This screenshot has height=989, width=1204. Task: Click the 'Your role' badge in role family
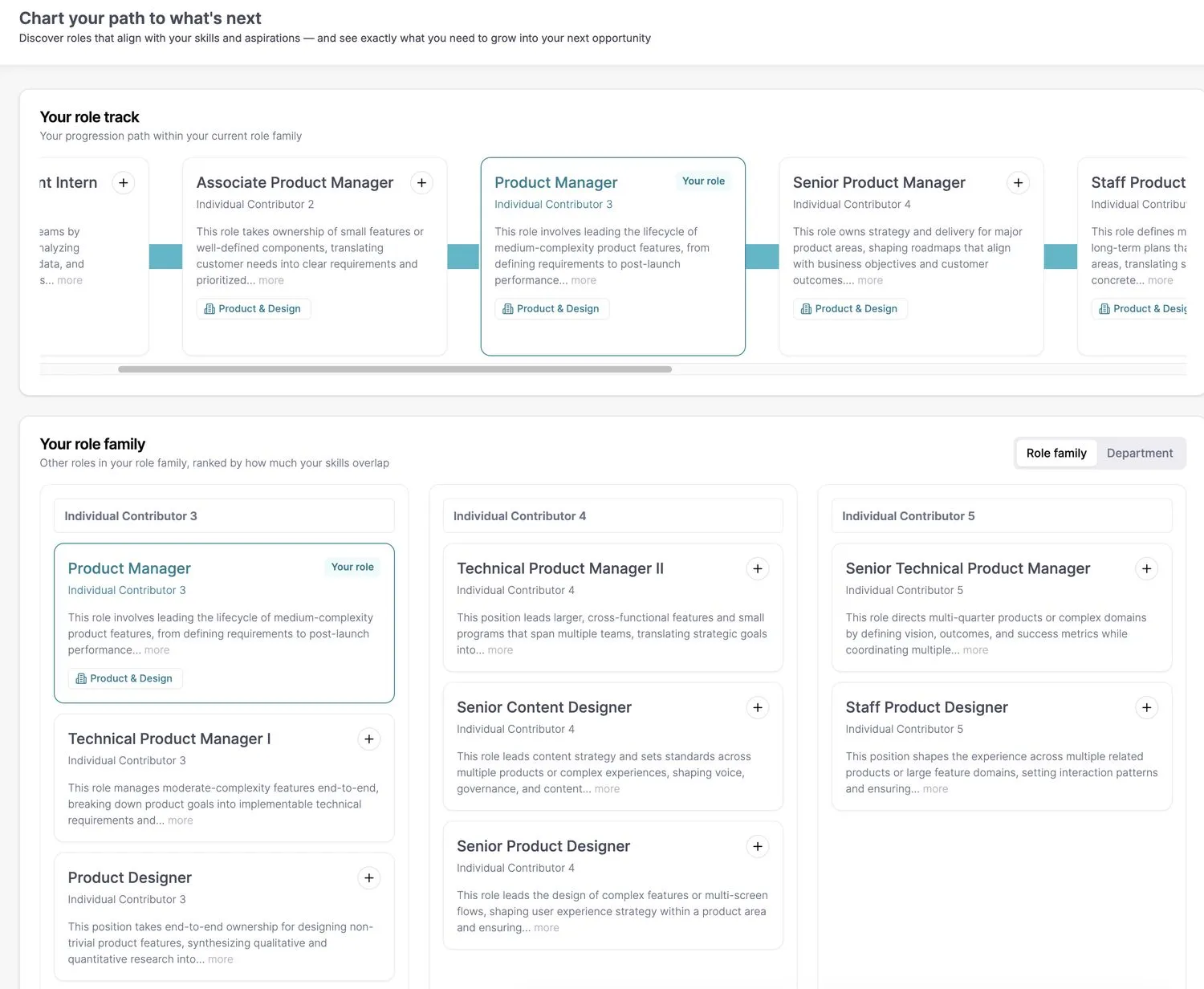[352, 568]
